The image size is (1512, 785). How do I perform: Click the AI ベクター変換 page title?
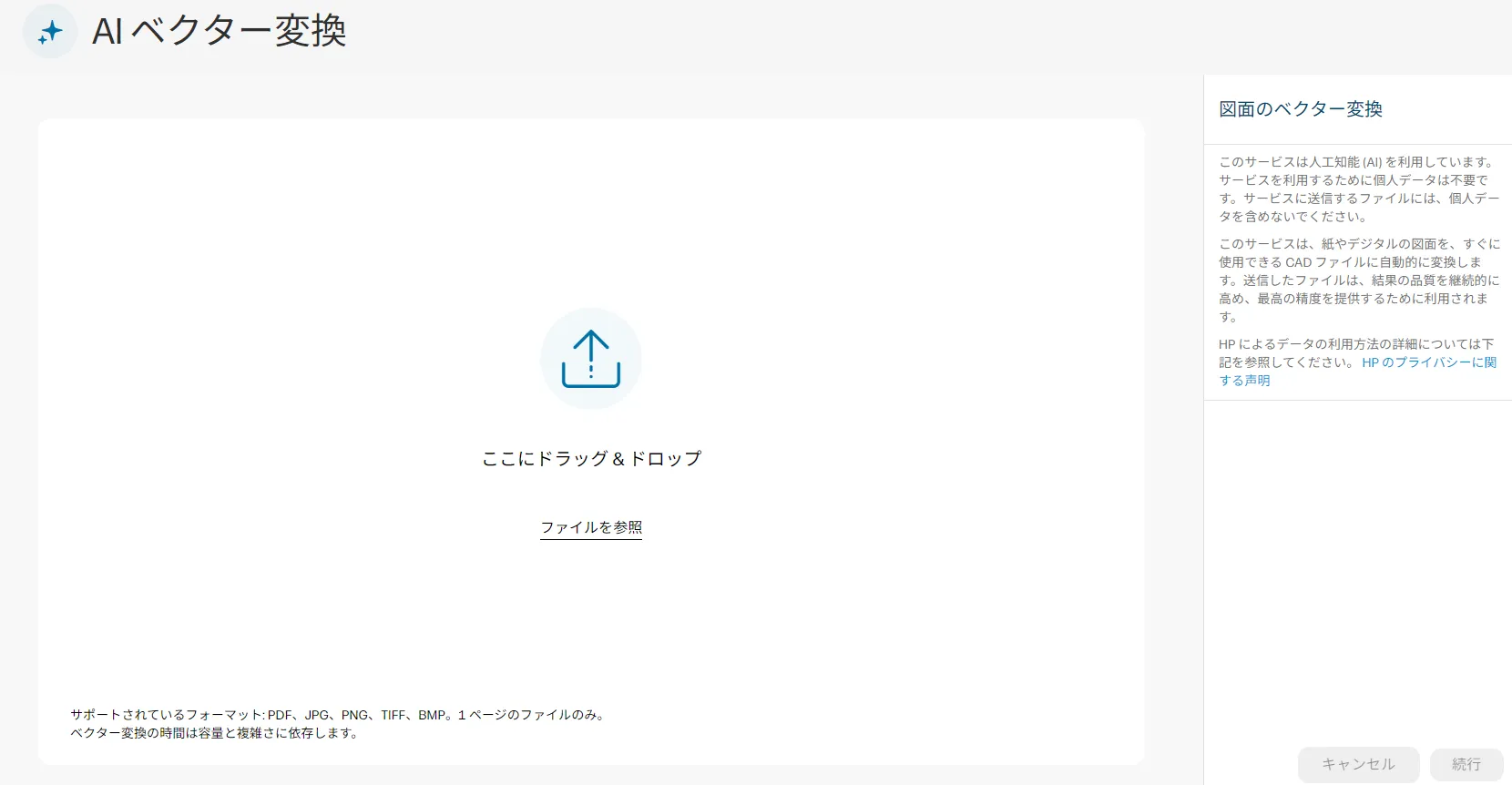pyautogui.click(x=220, y=32)
